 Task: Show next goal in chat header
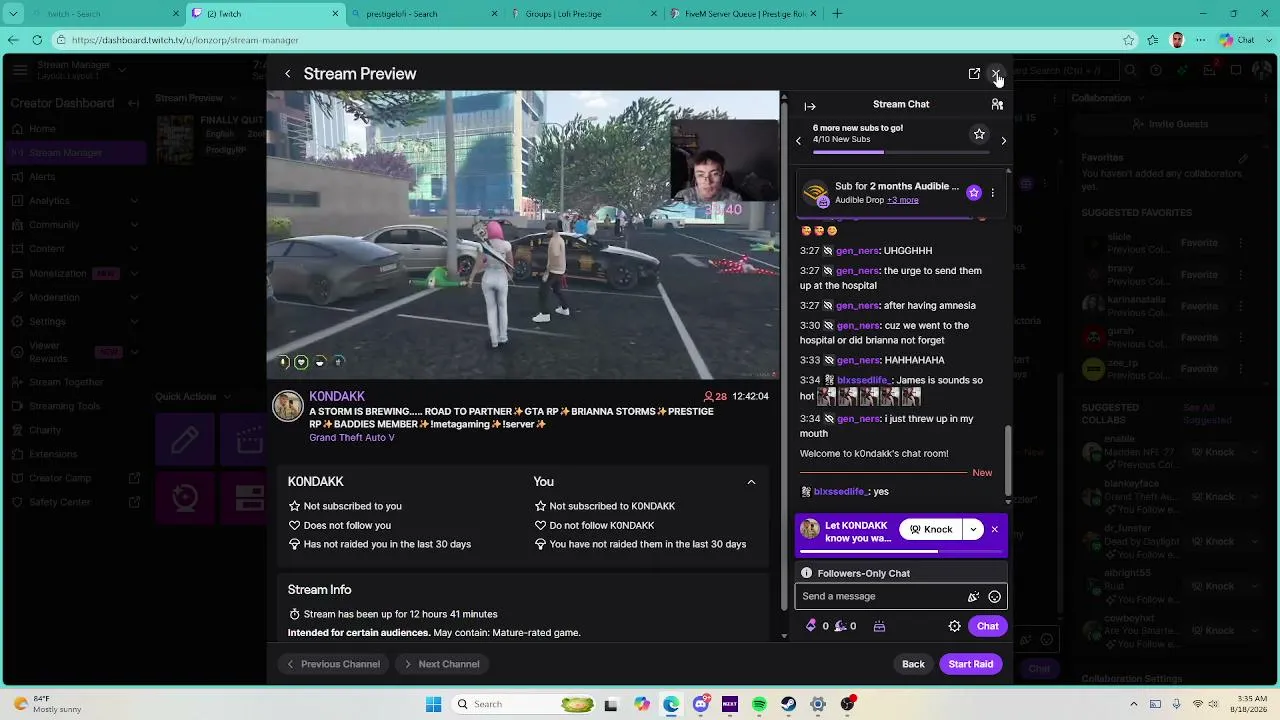coord(1003,141)
